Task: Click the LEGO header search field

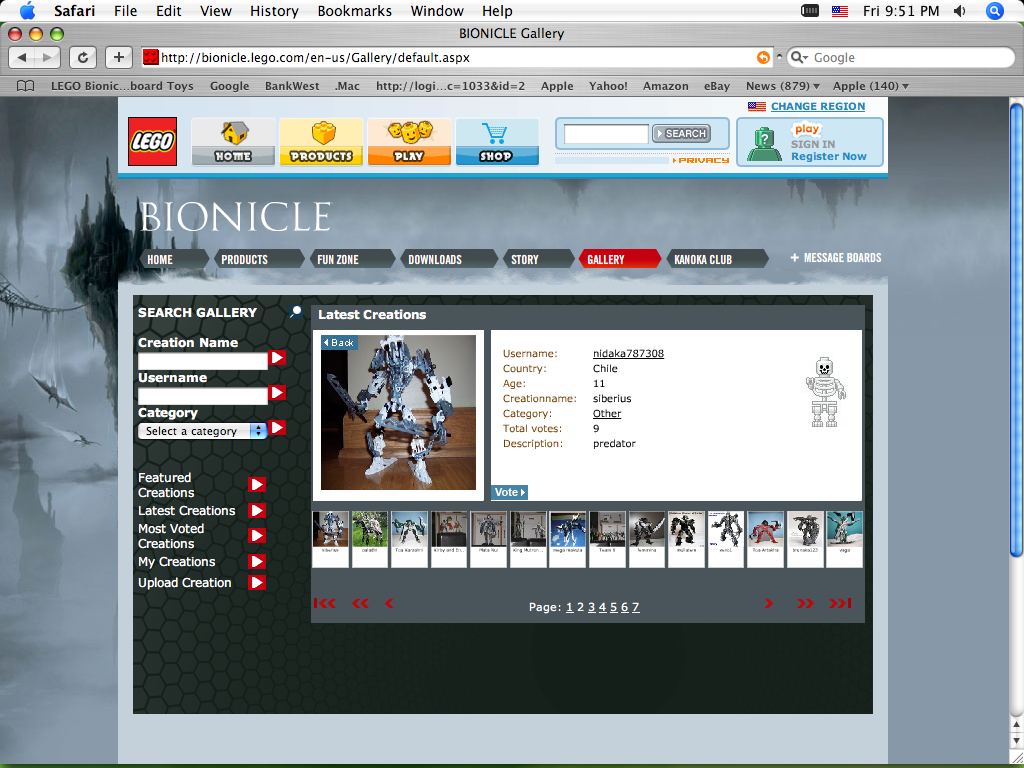Action: click(606, 134)
